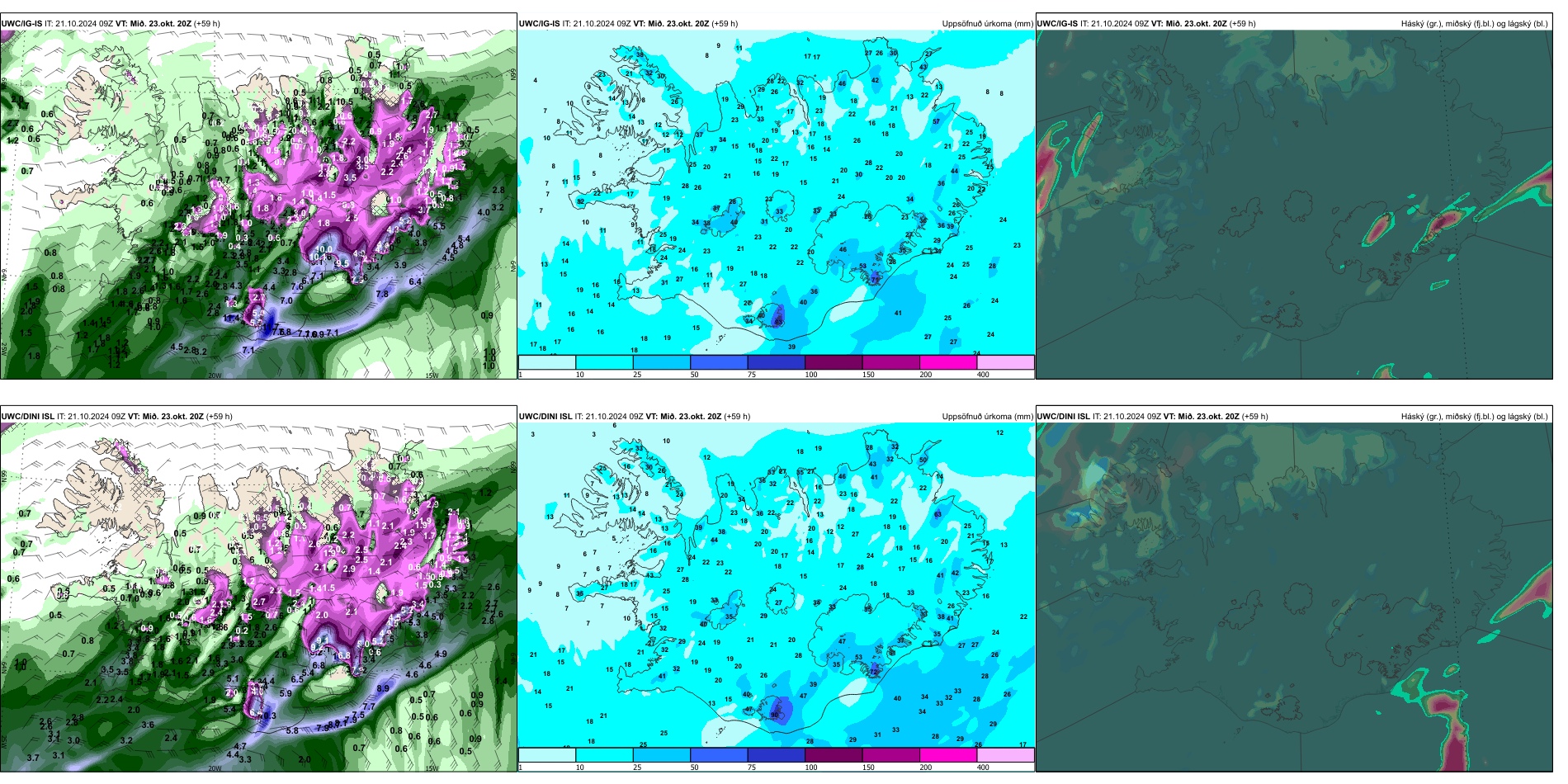Viewport: 1568px width, 784px height.
Task: Click the 150–200 mm magenta-purple swatch in IG-IS legend
Action: coord(890,362)
